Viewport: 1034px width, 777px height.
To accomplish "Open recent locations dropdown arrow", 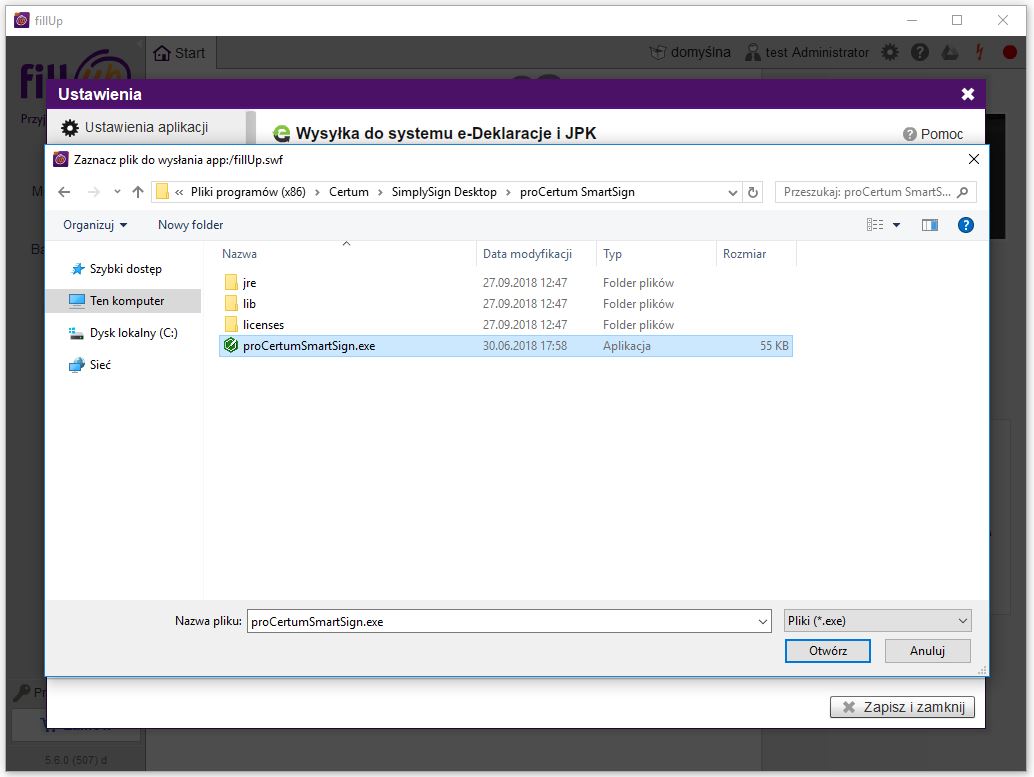I will pos(117,192).
